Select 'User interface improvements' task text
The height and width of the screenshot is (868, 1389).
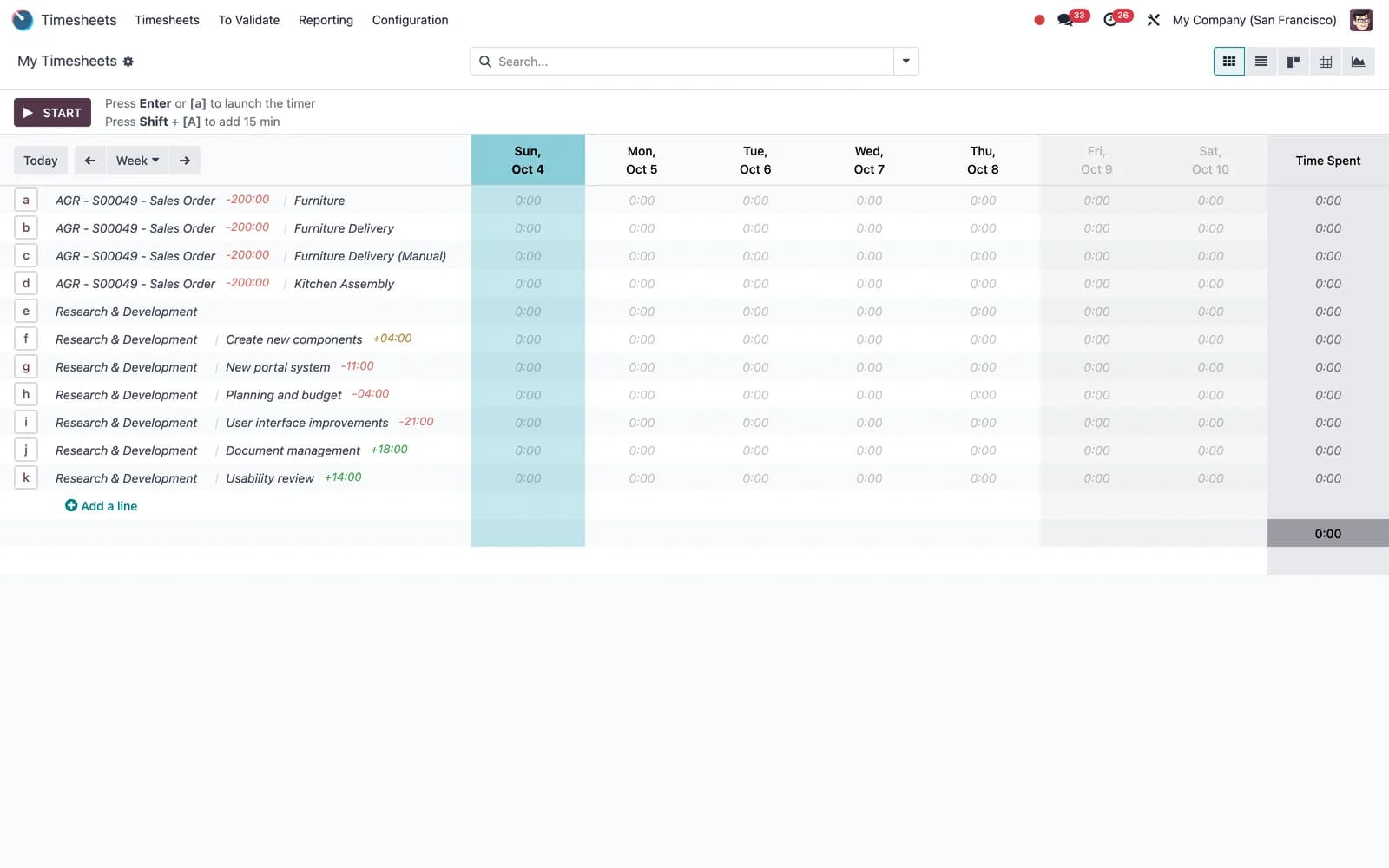306,423
